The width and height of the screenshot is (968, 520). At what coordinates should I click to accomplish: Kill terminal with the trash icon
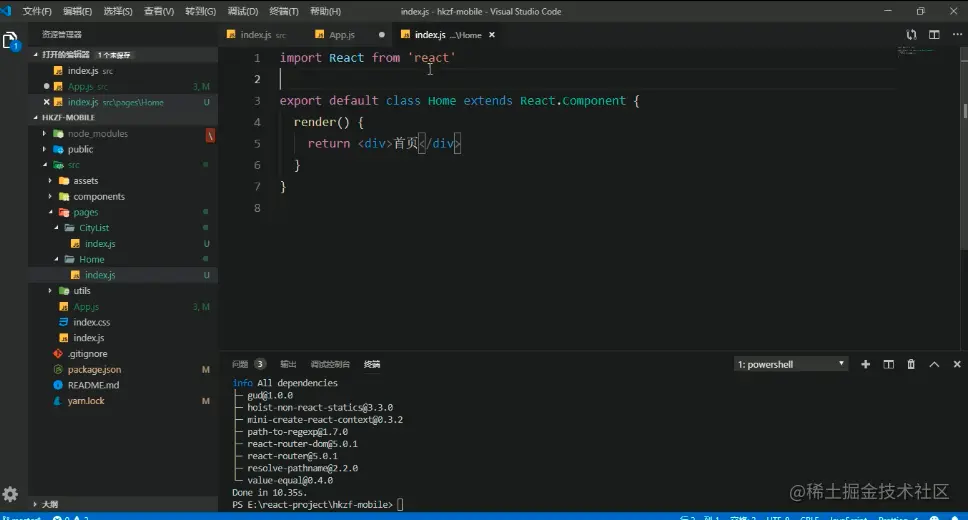coord(911,364)
